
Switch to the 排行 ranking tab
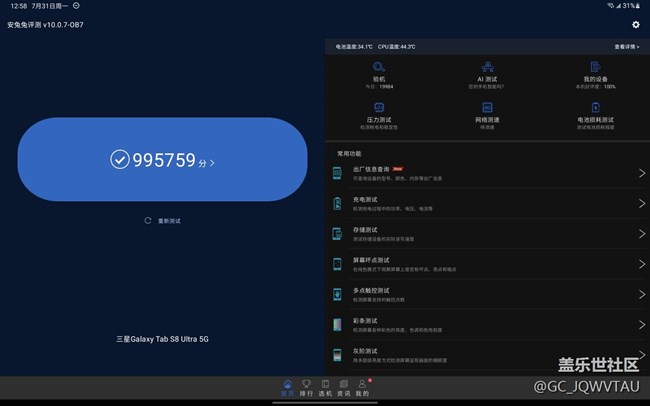[x=307, y=388]
